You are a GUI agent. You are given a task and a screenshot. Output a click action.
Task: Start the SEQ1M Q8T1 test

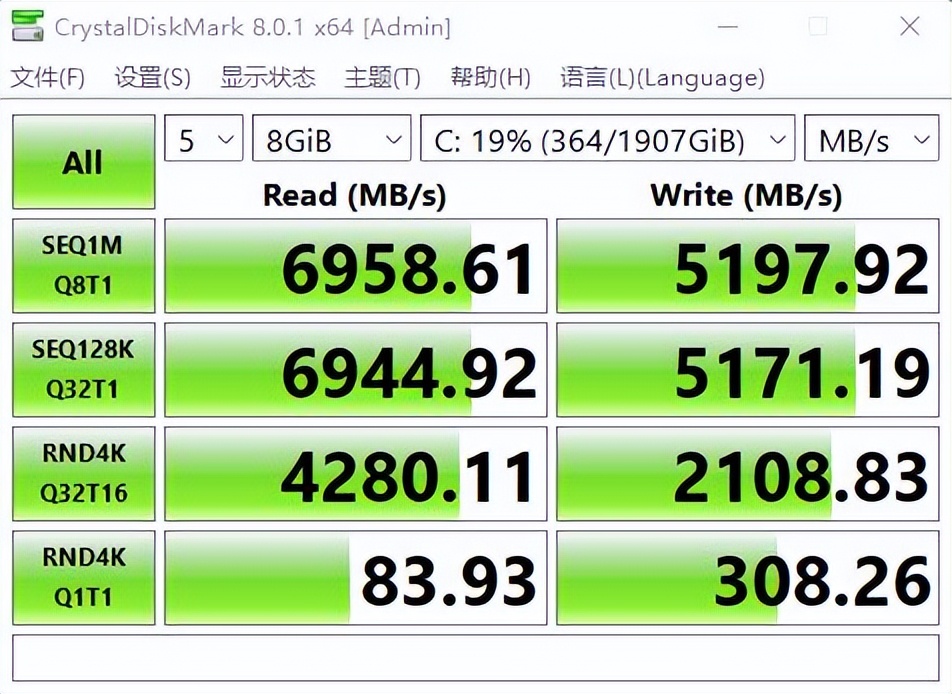pyautogui.click(x=84, y=266)
